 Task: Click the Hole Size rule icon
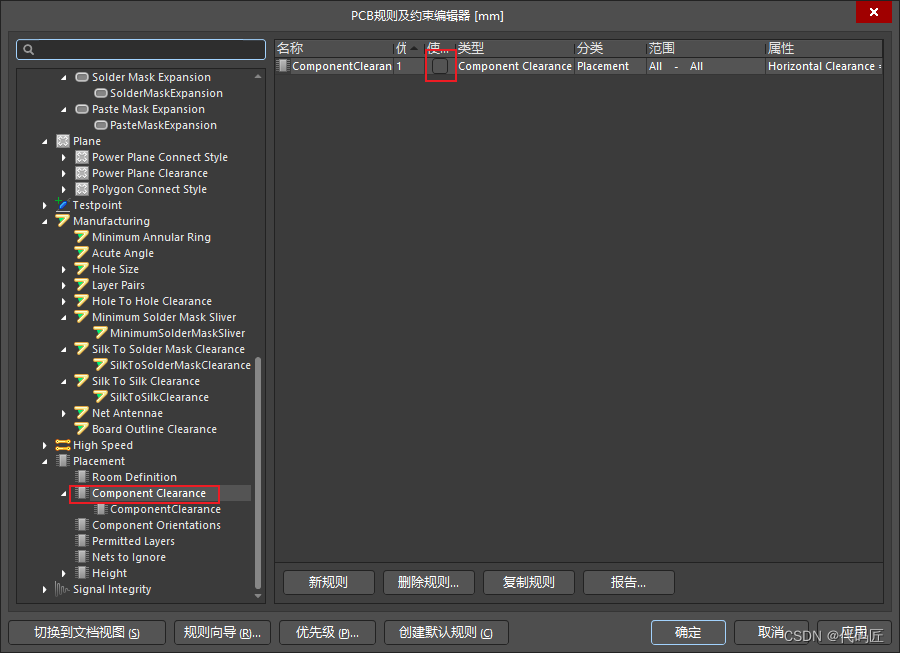pyautogui.click(x=82, y=269)
